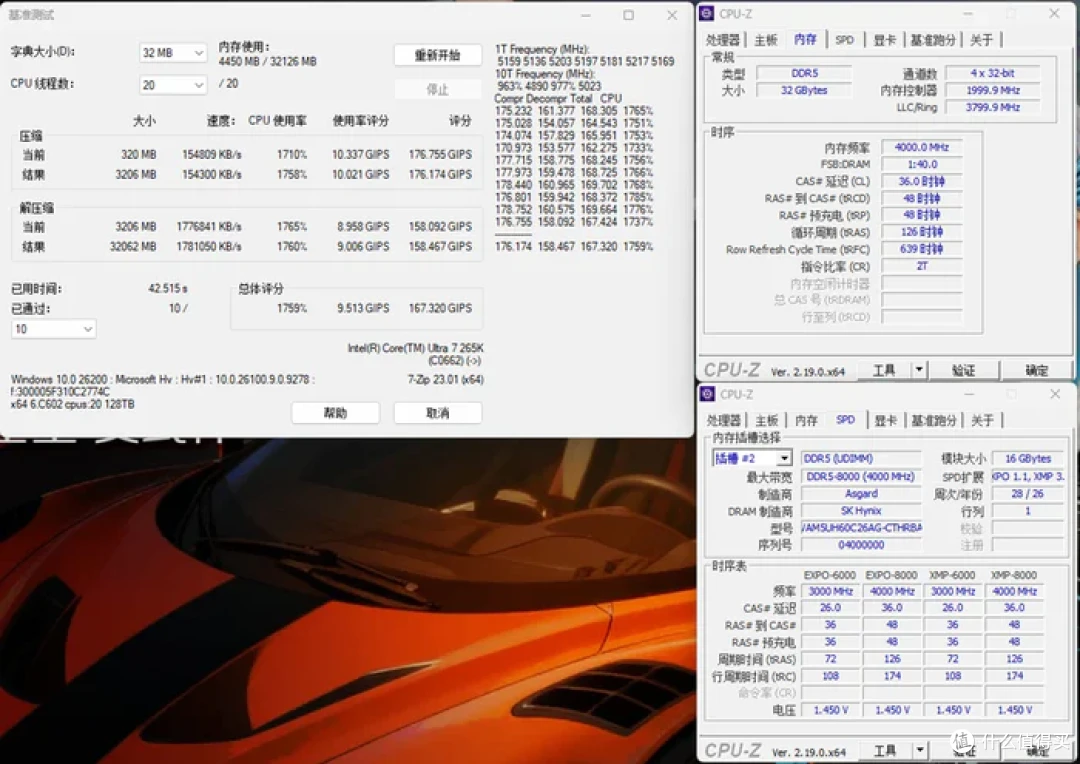The height and width of the screenshot is (764, 1080).
Task: Switch to 主板 tab in the bottom CPU-Z window
Action: [x=766, y=420]
